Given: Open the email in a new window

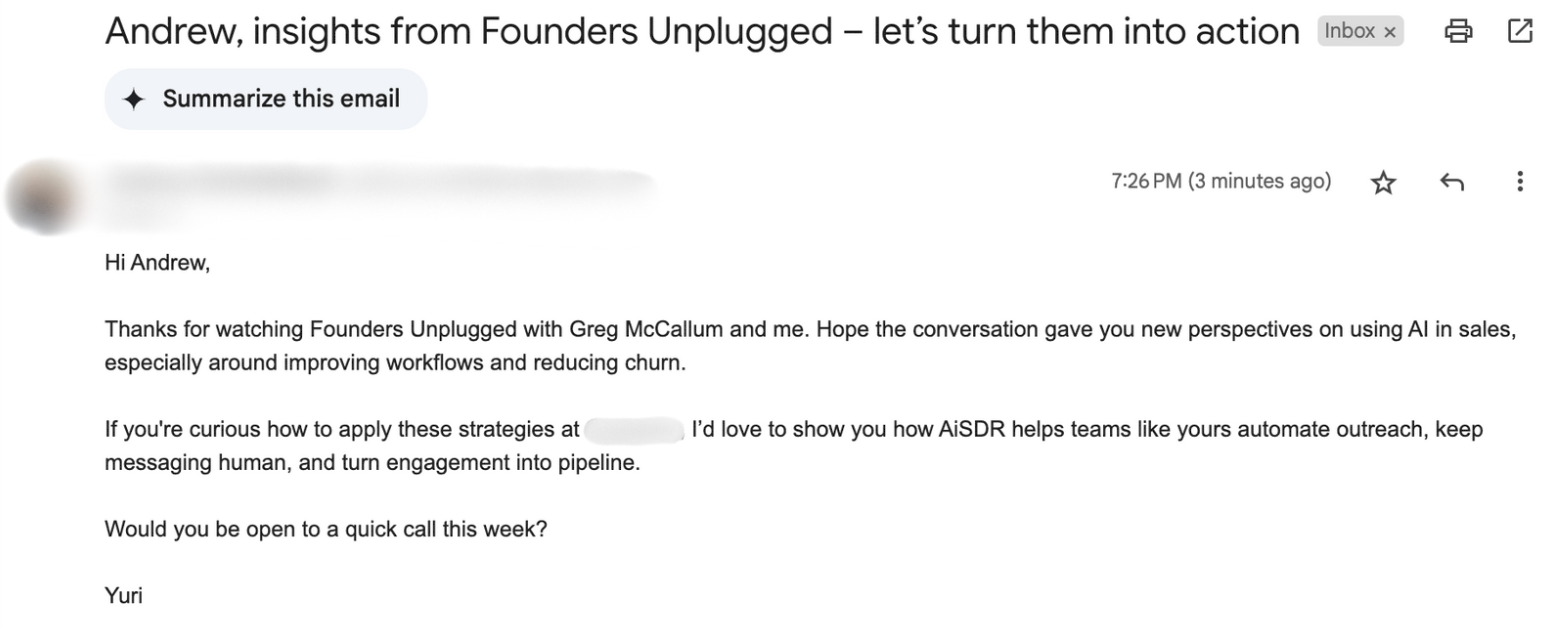Looking at the screenshot, I should coord(1519,32).
